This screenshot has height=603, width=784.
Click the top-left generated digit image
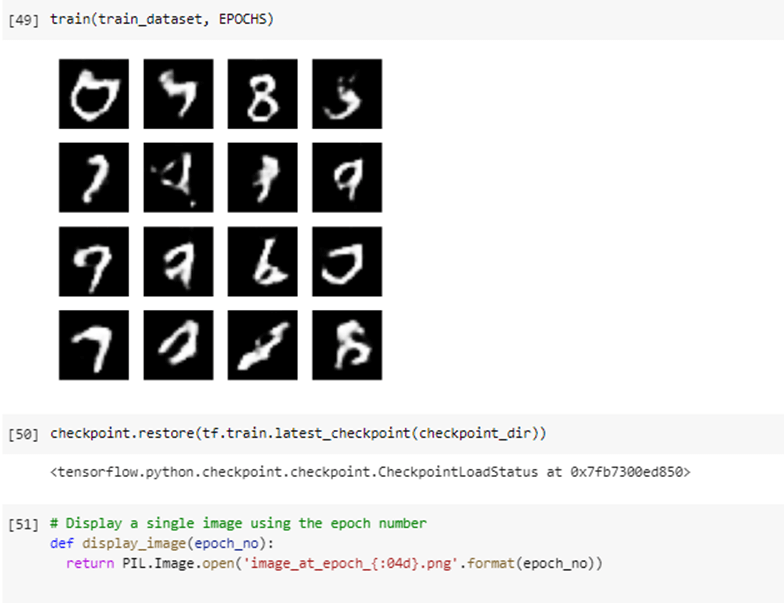pyautogui.click(x=94, y=94)
